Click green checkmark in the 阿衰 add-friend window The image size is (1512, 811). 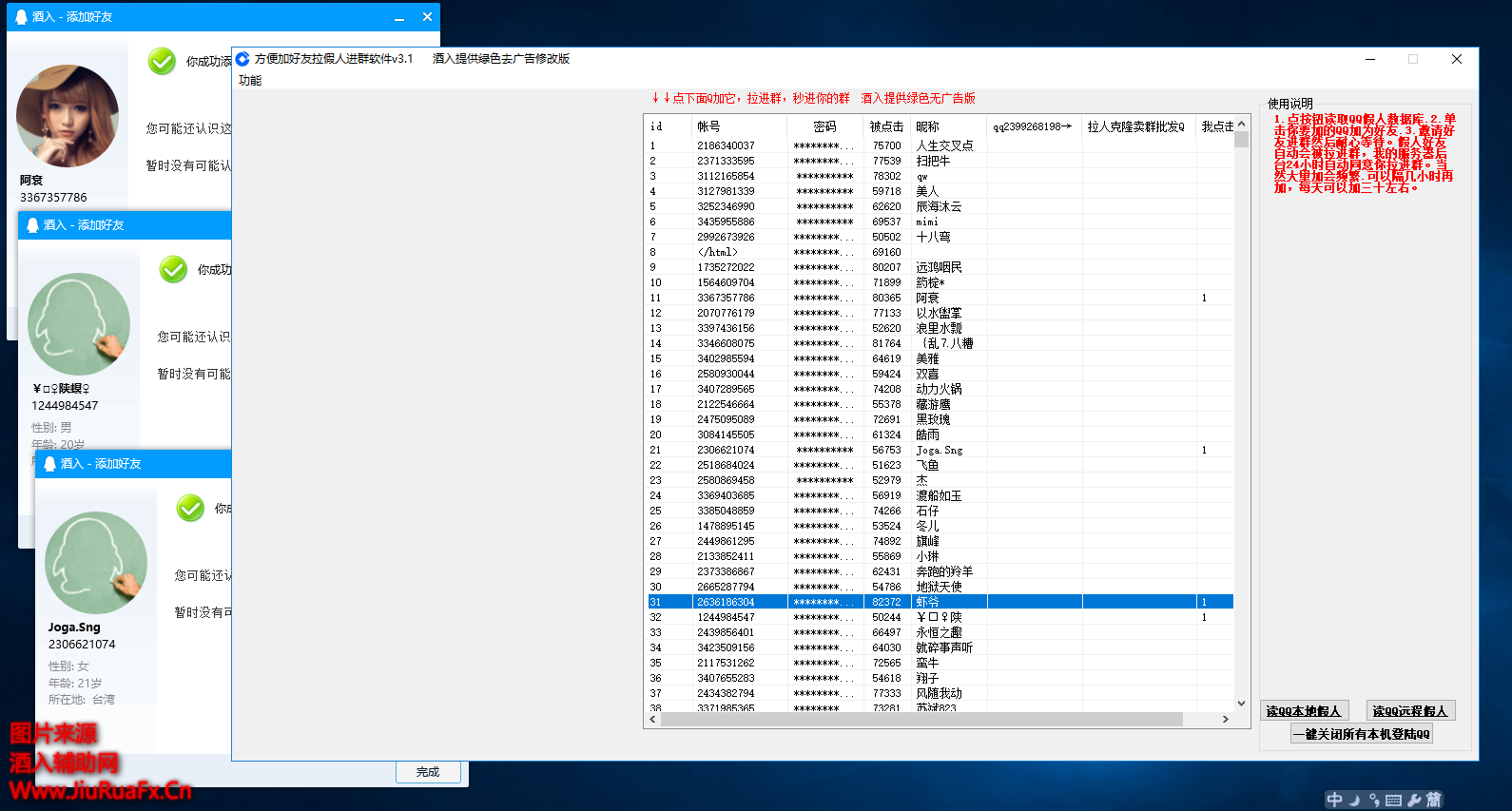[x=162, y=61]
